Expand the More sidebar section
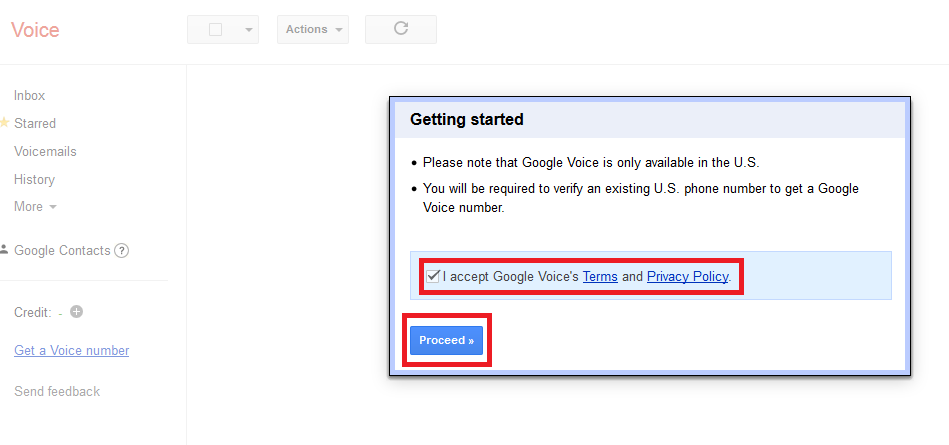This screenshot has height=445, width=949. pos(35,207)
